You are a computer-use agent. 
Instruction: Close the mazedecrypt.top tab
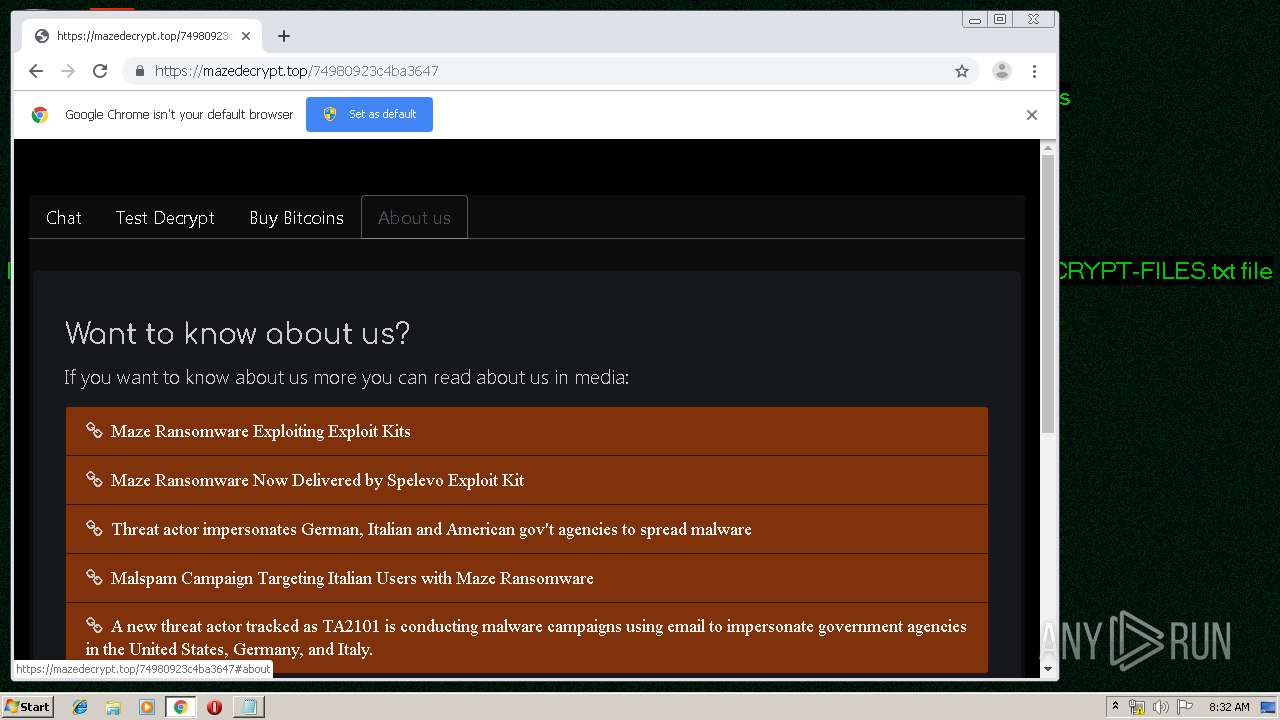[x=246, y=36]
